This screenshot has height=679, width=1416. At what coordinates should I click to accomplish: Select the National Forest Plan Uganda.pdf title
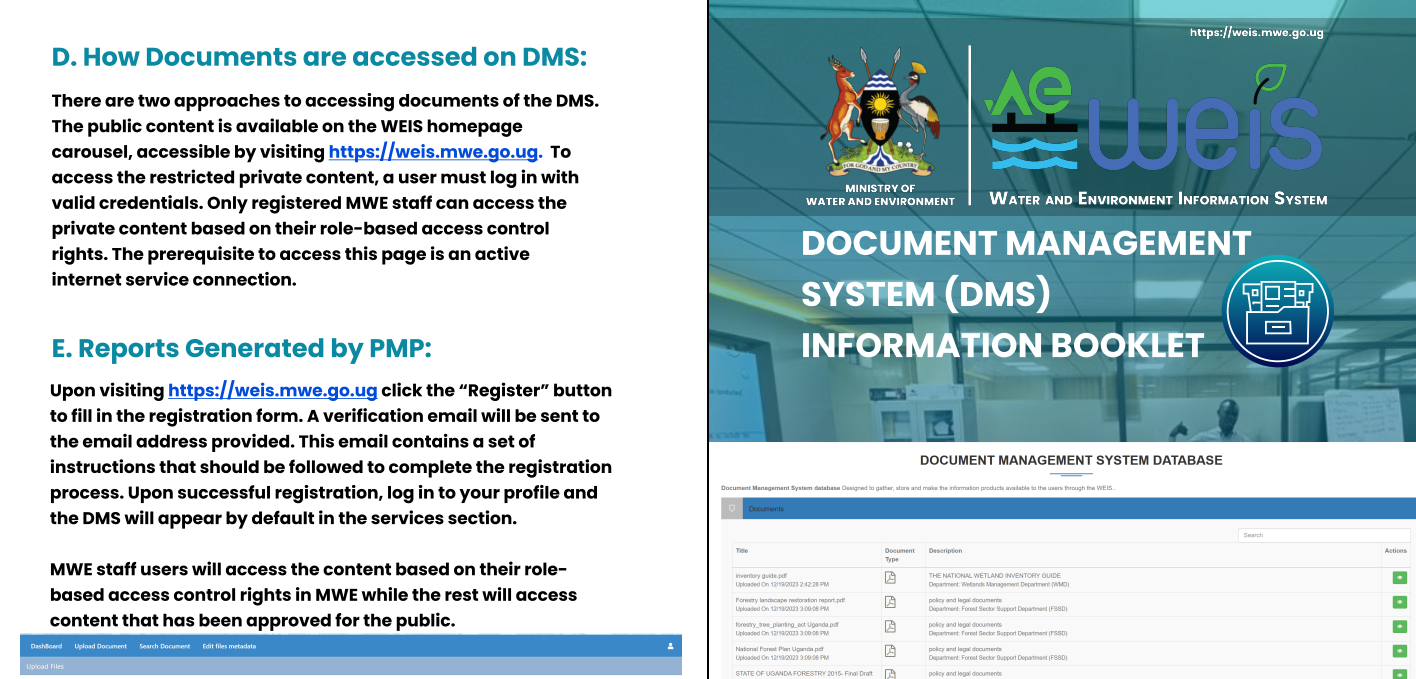(x=779, y=649)
